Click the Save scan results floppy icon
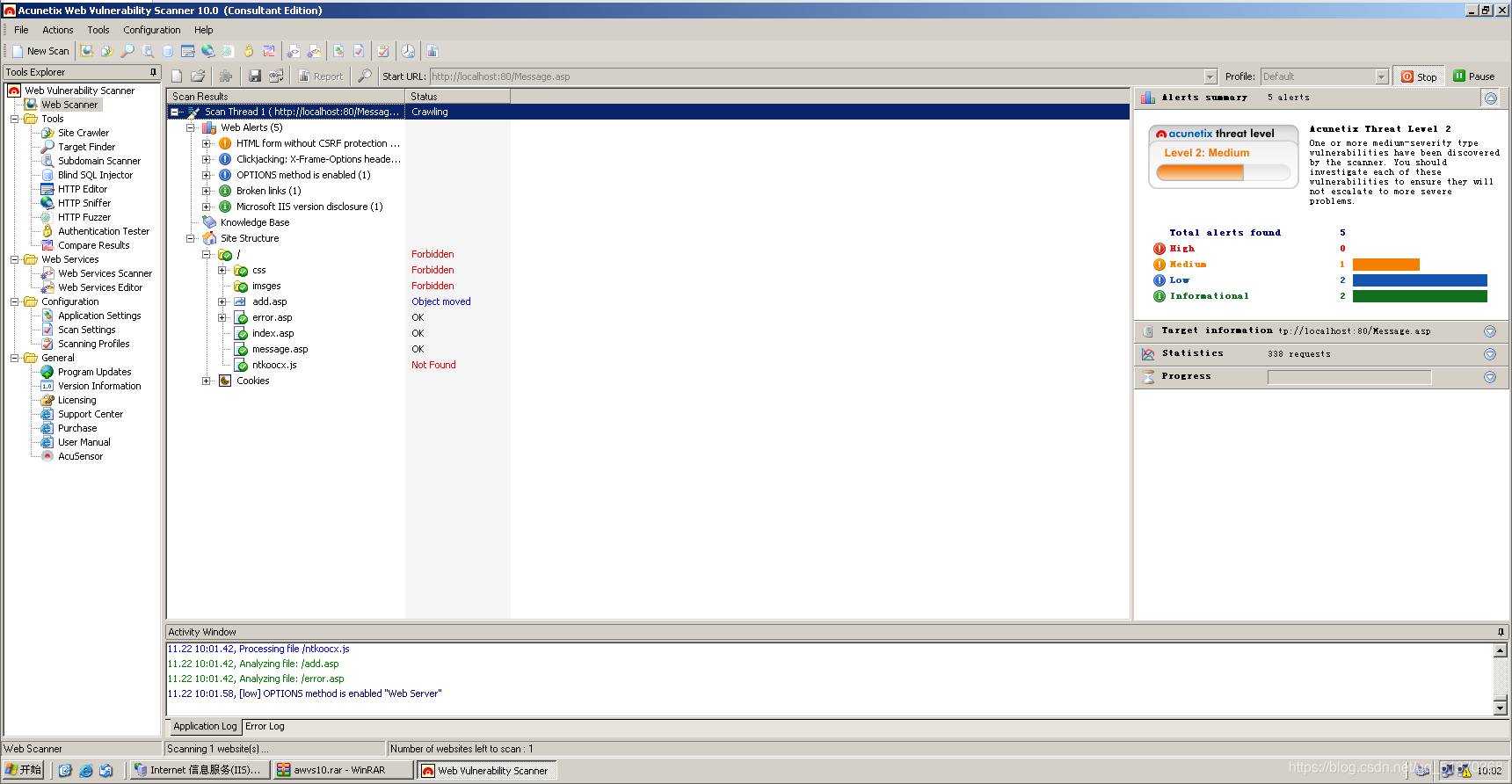1512x784 pixels. coord(254,76)
